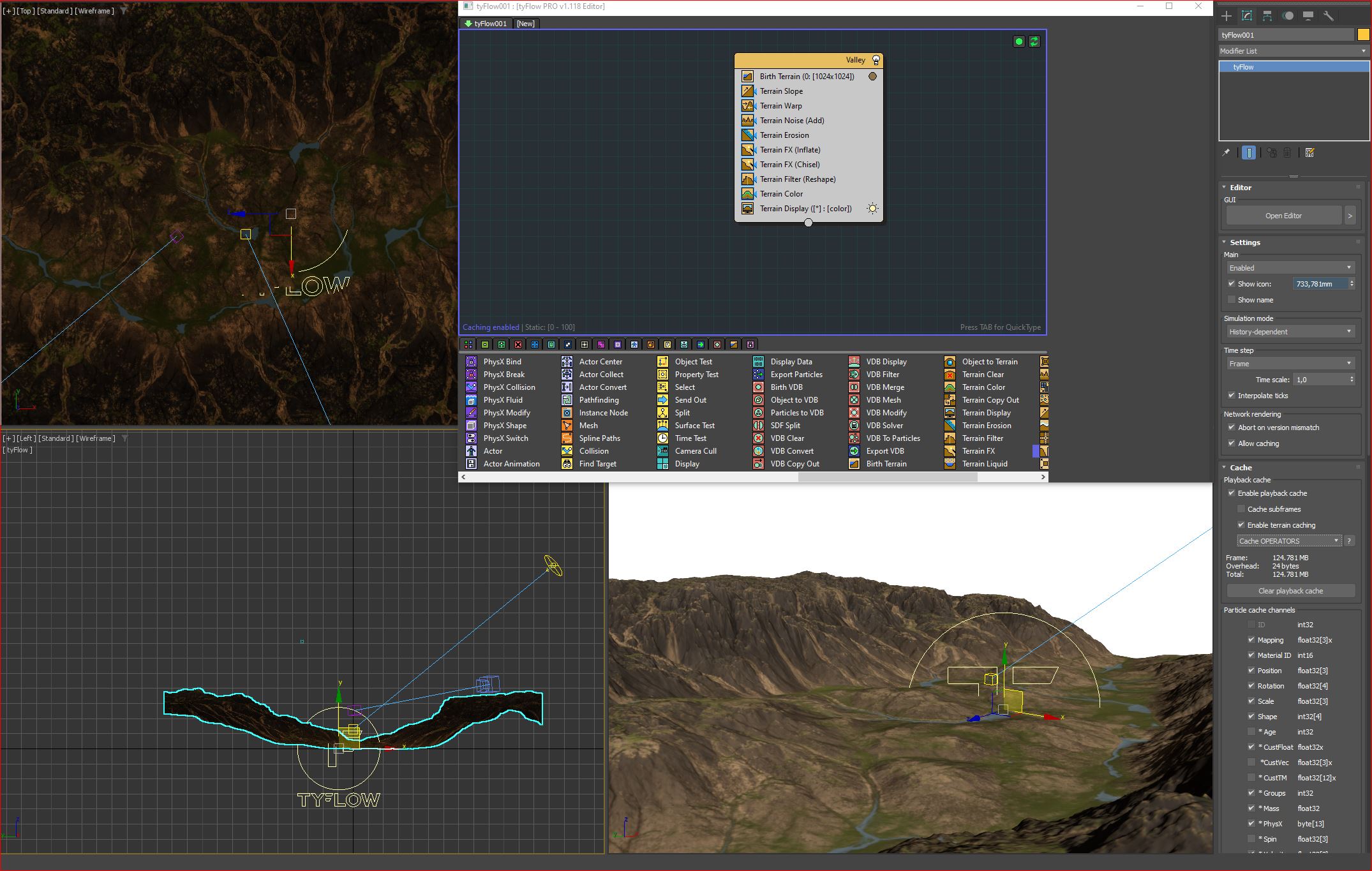
Task: Click the green refresh simulation icon
Action: point(1034,41)
